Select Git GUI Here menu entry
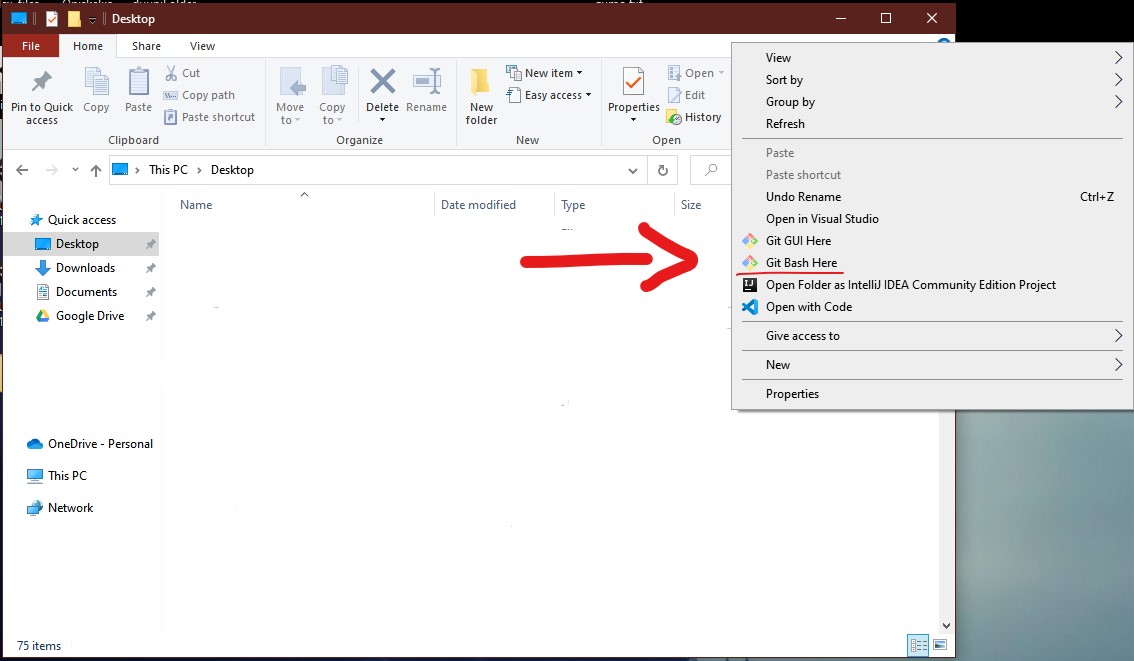The height and width of the screenshot is (661, 1134). pos(798,241)
